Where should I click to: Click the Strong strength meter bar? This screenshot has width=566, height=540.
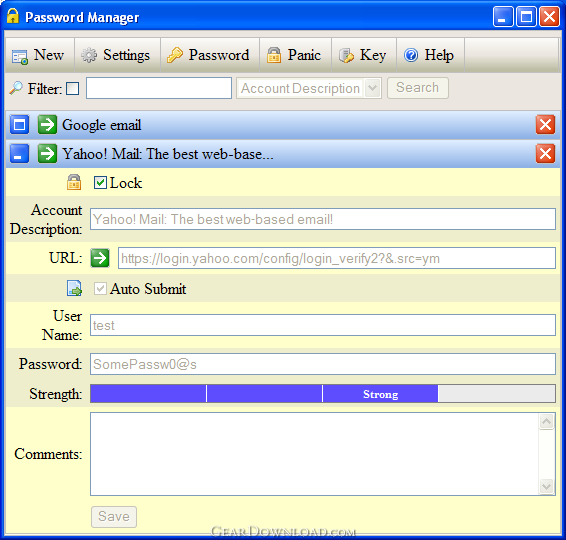click(x=323, y=393)
